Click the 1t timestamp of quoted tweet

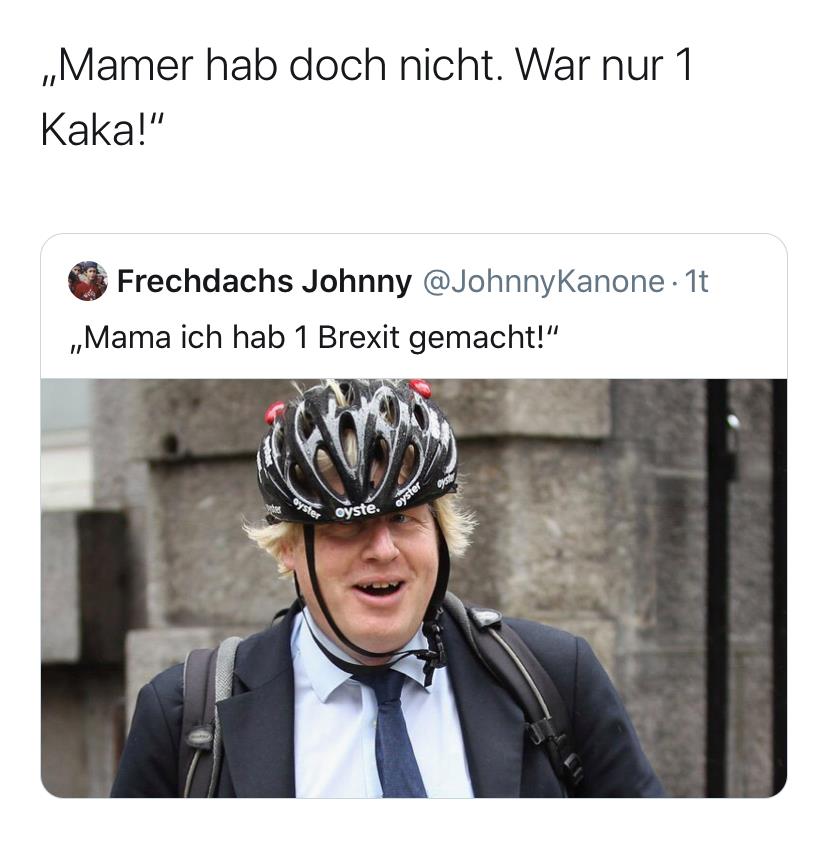pyautogui.click(x=696, y=281)
